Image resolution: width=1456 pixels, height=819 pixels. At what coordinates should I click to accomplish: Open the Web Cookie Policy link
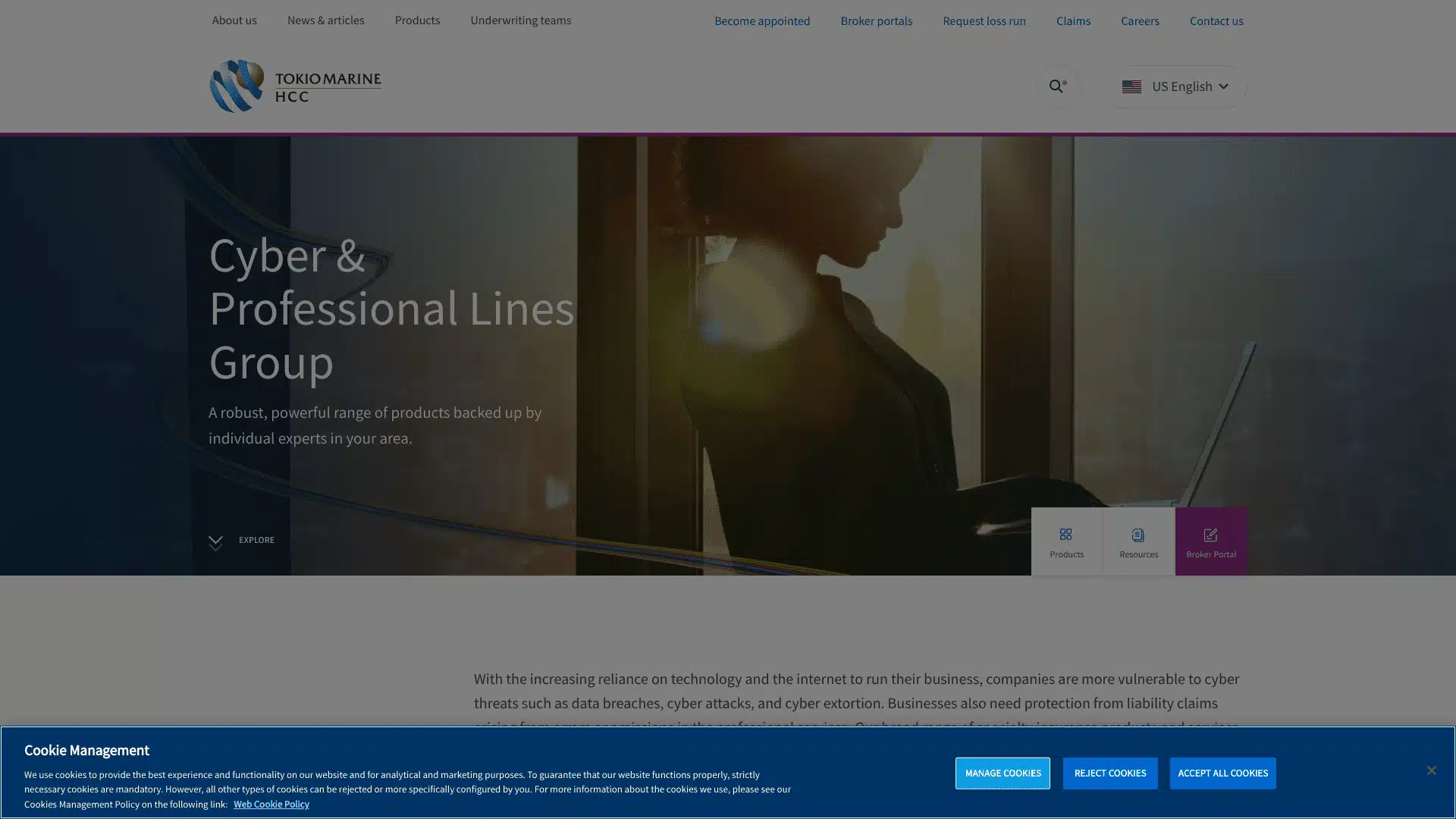(271, 804)
